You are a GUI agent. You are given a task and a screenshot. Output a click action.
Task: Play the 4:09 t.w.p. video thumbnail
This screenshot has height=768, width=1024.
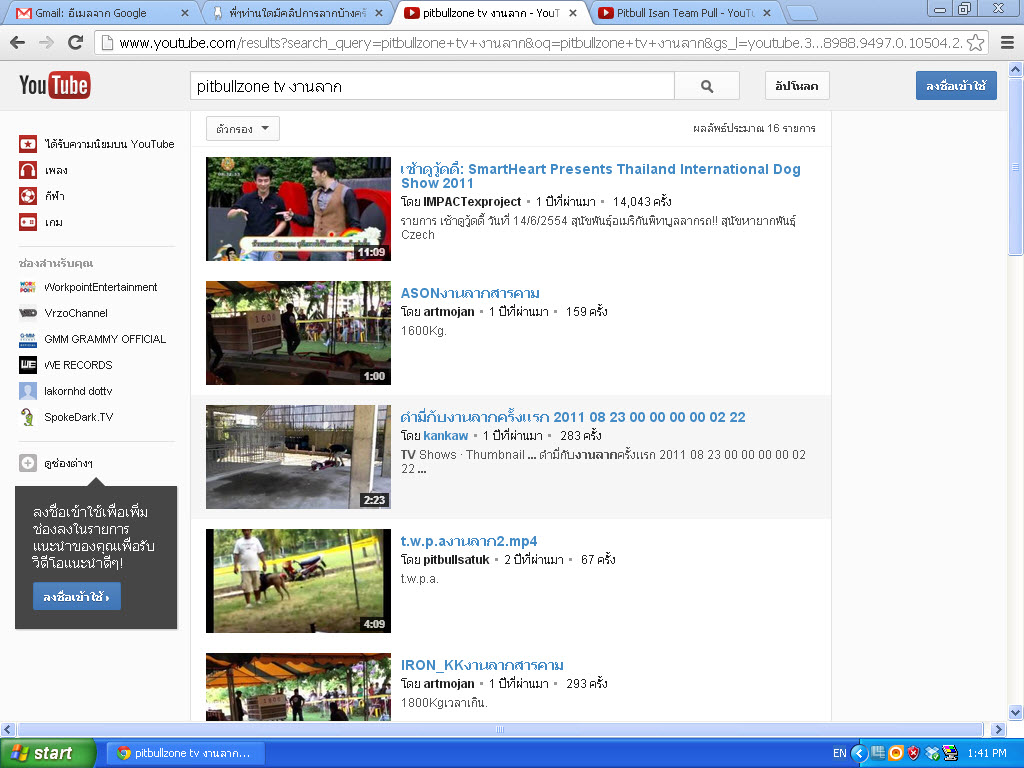(298, 581)
